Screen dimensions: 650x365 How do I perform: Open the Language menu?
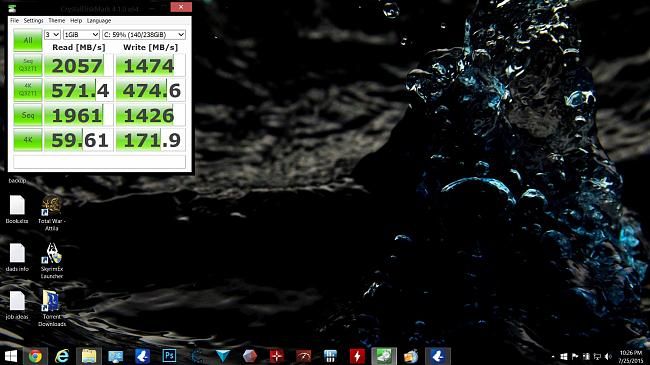click(99, 20)
